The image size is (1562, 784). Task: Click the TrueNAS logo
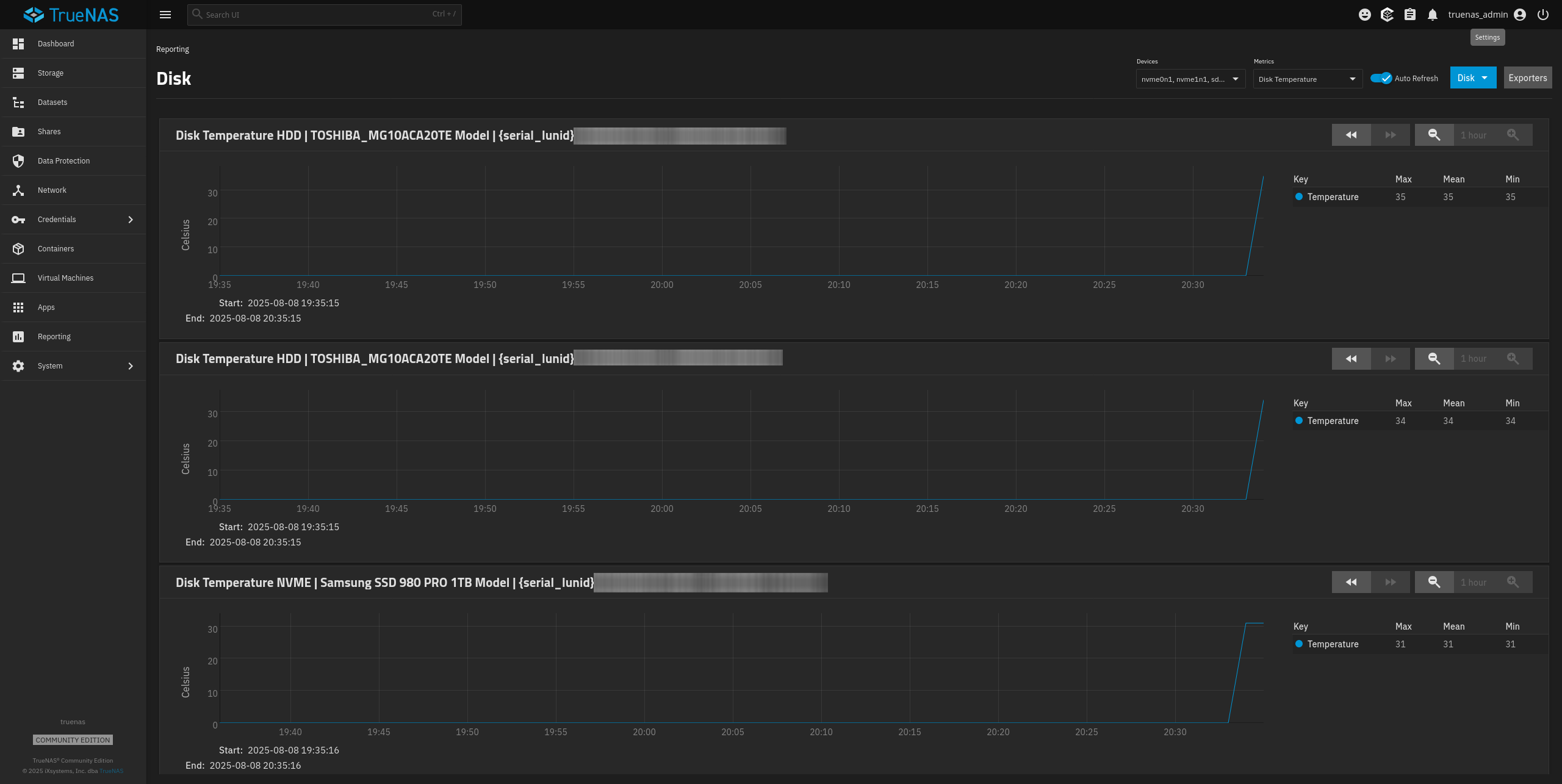coord(71,15)
